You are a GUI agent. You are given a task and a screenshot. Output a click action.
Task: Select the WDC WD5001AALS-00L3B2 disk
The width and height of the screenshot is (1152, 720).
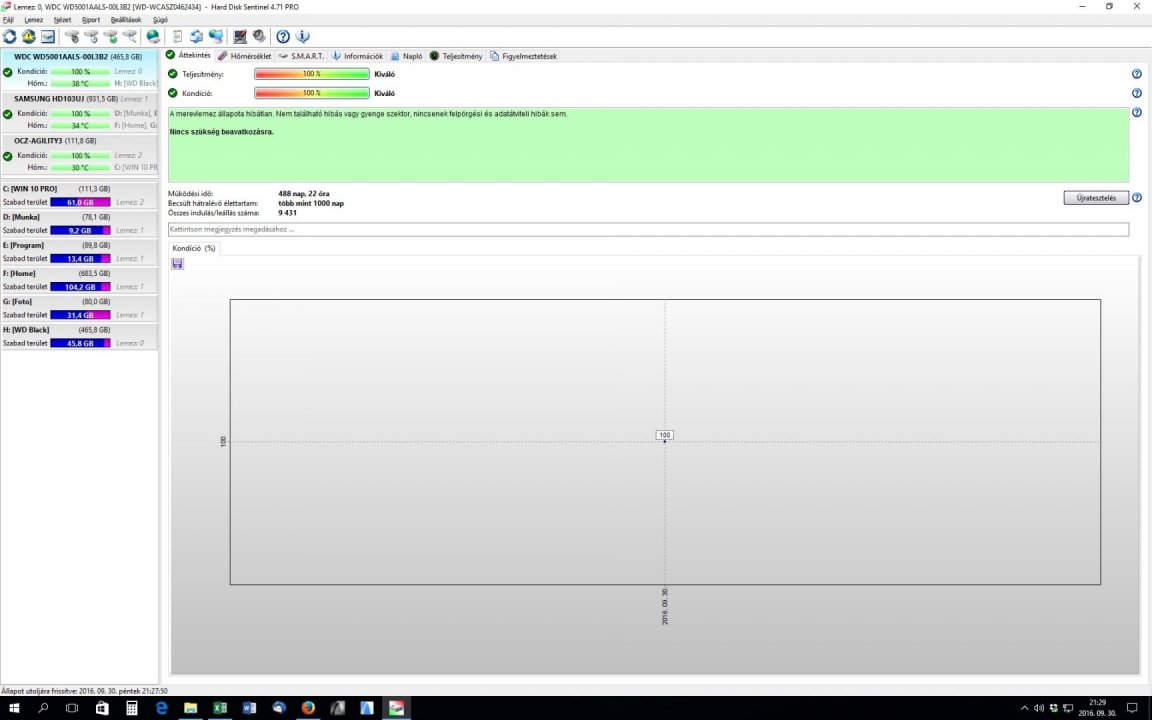[x=79, y=70]
